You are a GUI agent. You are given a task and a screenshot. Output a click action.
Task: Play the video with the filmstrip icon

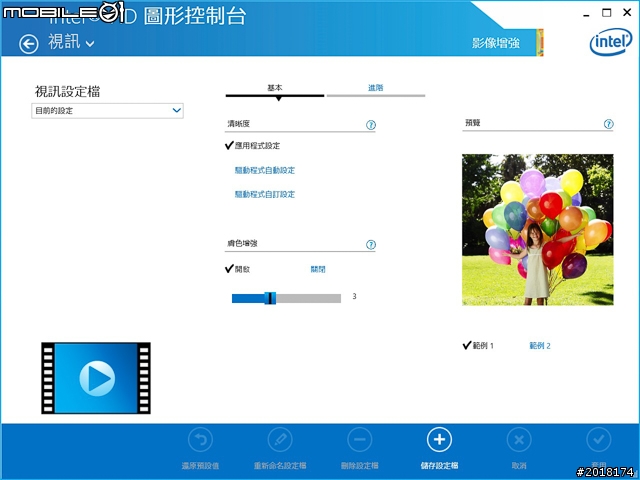coord(96,378)
